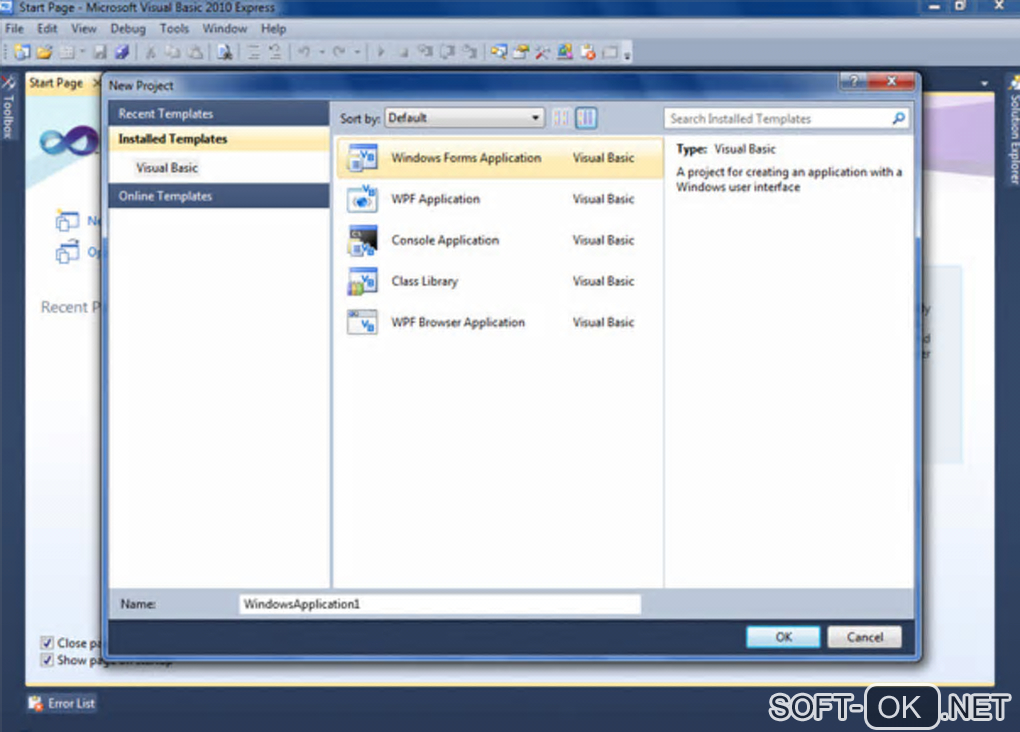Switch templates to medium icons view
The width and height of the screenshot is (1020, 732).
[x=586, y=118]
